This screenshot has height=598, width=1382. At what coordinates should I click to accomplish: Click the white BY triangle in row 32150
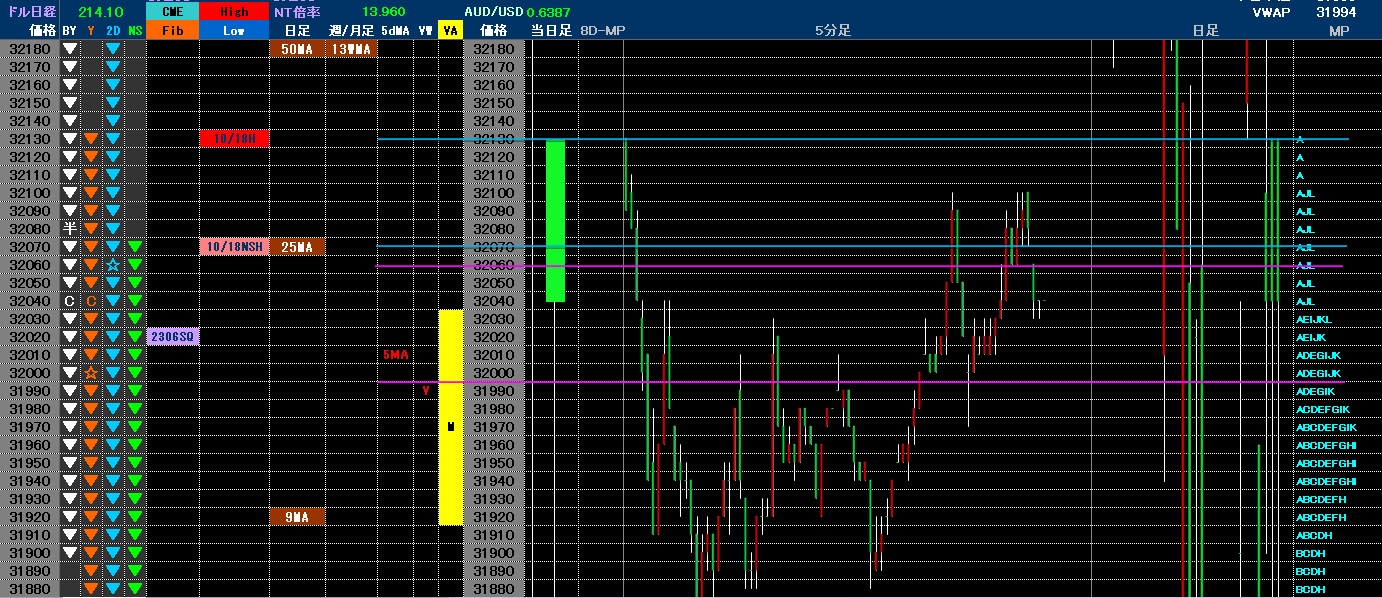(69, 103)
